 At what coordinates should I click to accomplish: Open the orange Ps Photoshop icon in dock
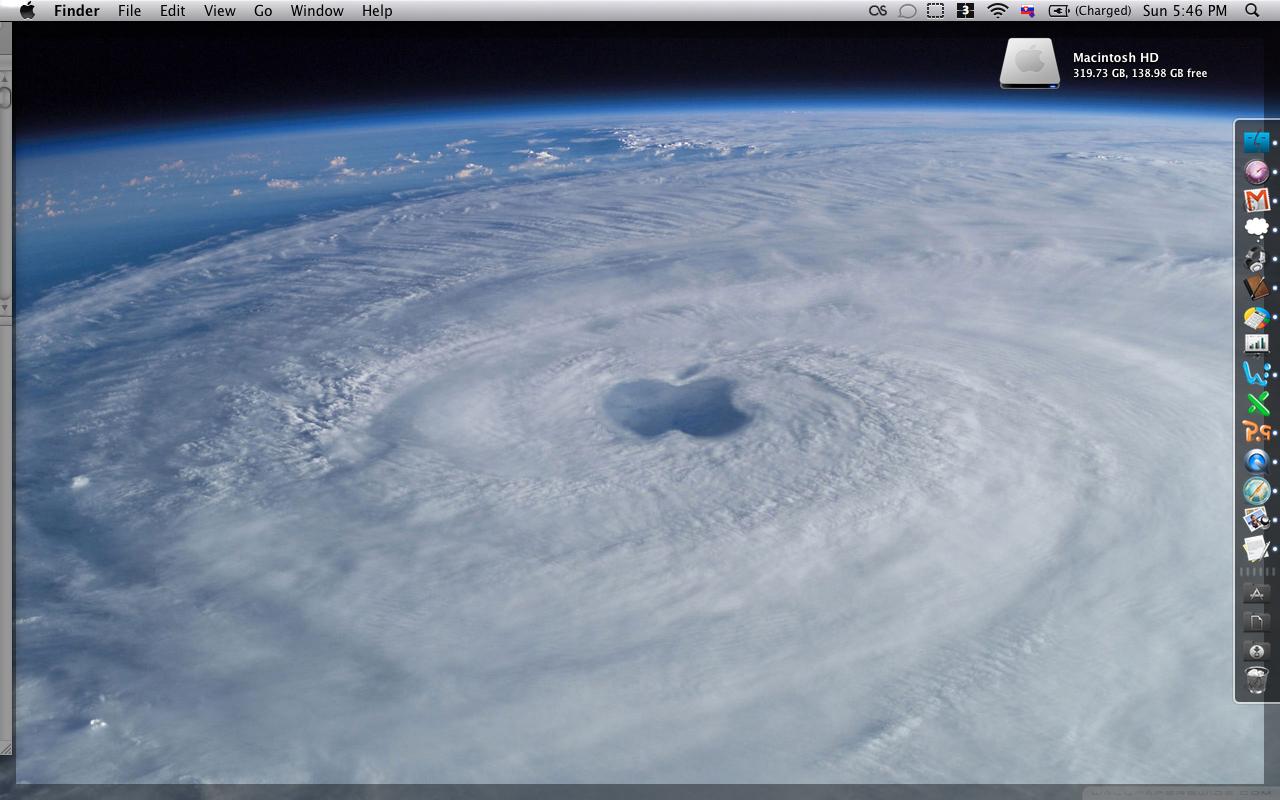1257,432
